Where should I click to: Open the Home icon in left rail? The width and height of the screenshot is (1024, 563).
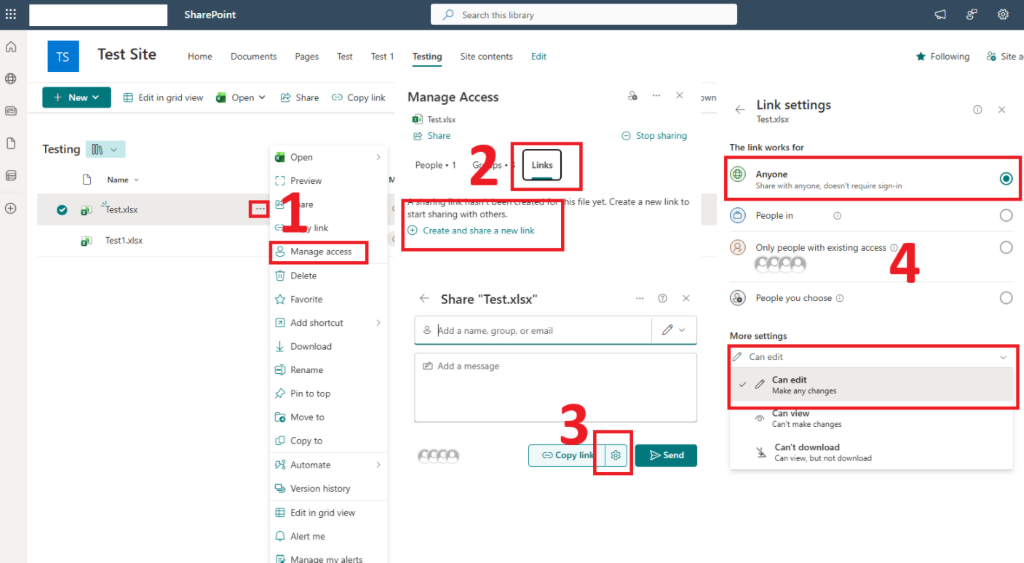tap(11, 47)
